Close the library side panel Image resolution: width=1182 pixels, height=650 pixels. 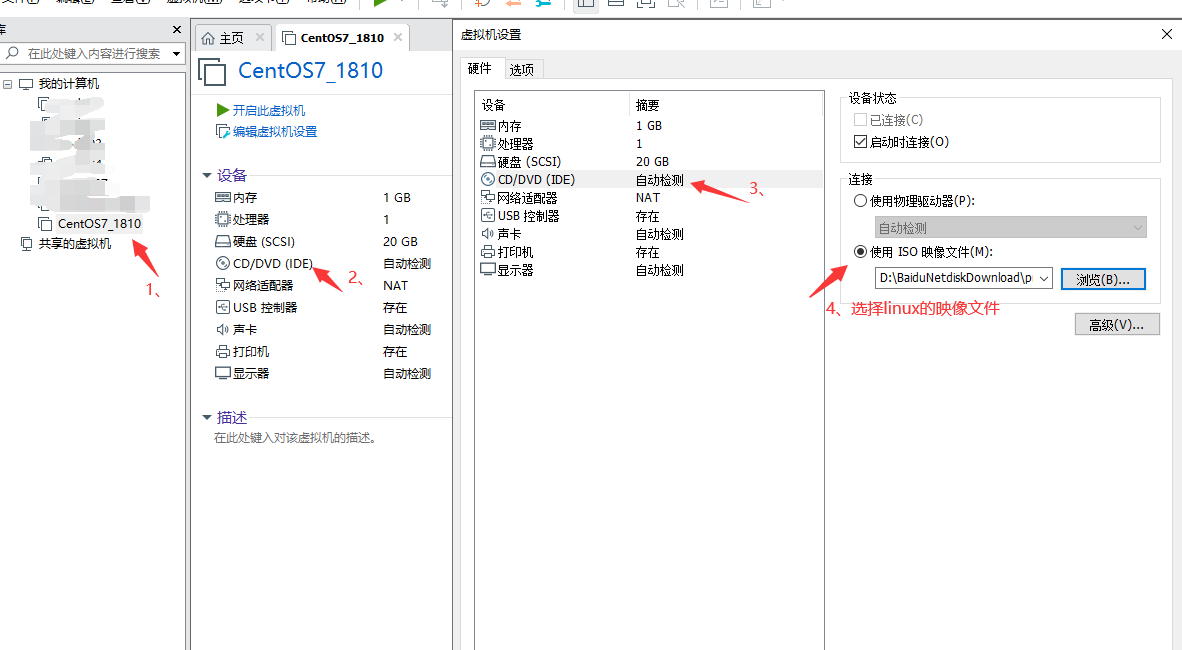pyautogui.click(x=177, y=29)
